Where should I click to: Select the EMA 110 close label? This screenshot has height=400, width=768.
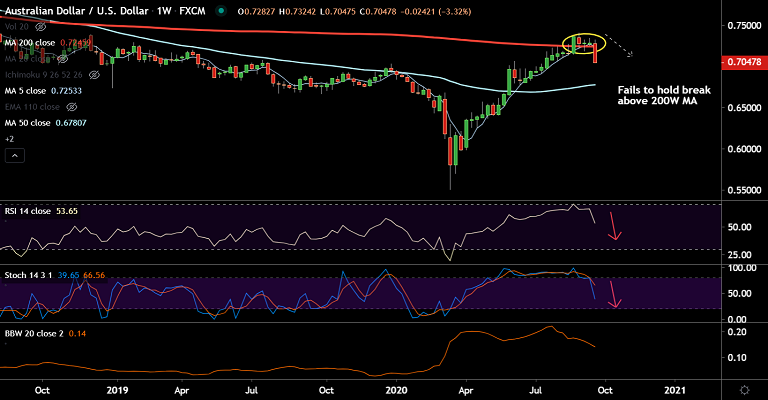click(x=32, y=107)
